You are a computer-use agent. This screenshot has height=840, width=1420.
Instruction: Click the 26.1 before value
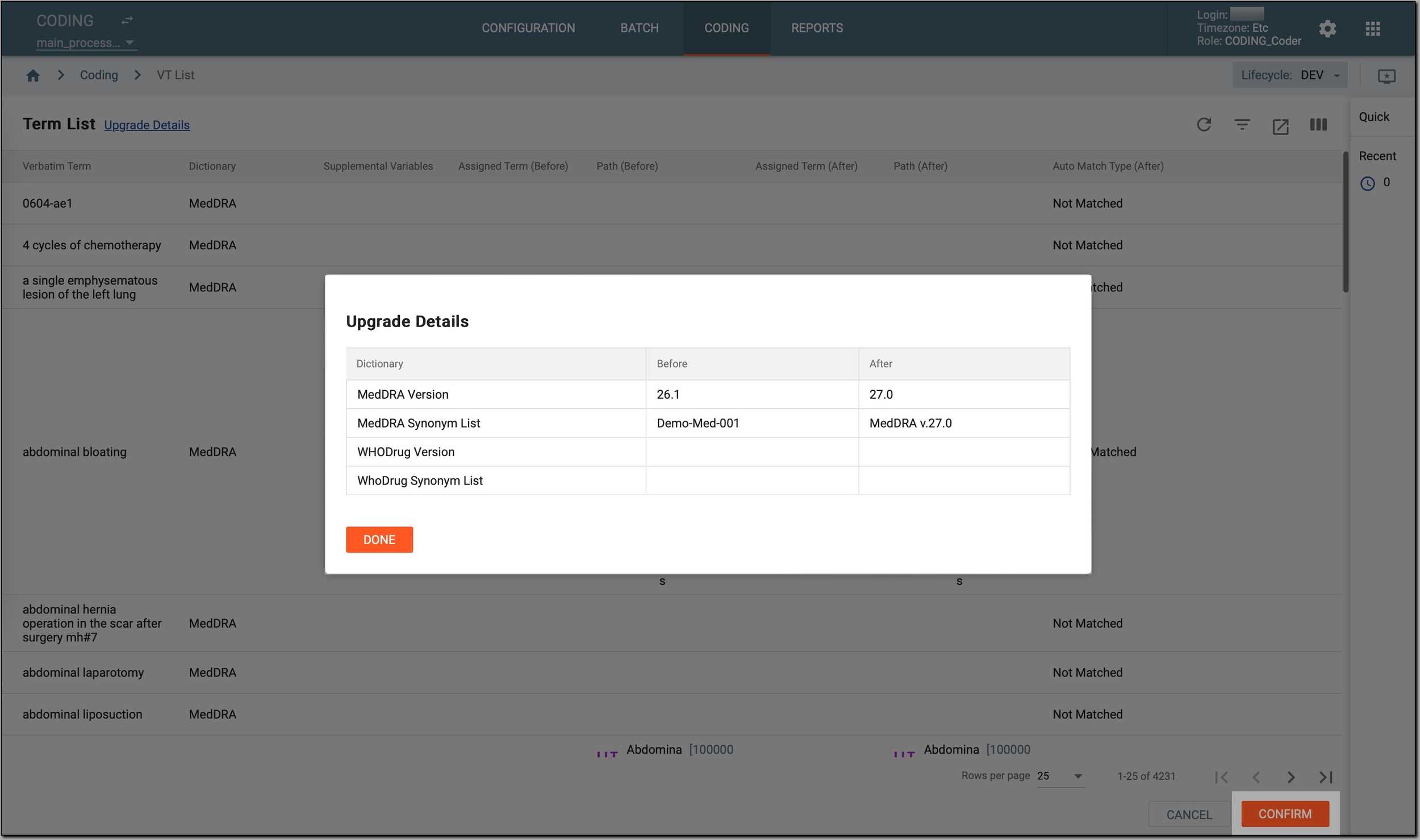pos(667,394)
